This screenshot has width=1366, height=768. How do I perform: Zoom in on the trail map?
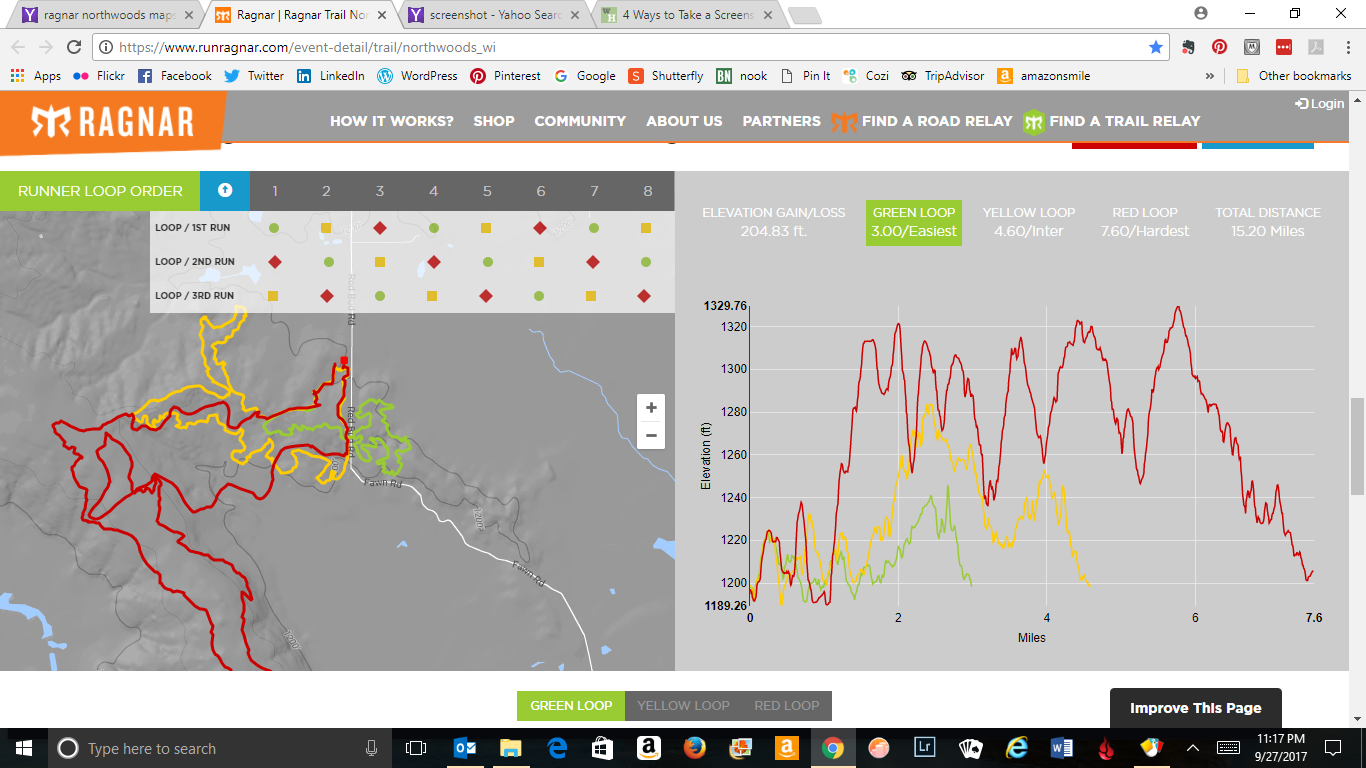point(651,408)
